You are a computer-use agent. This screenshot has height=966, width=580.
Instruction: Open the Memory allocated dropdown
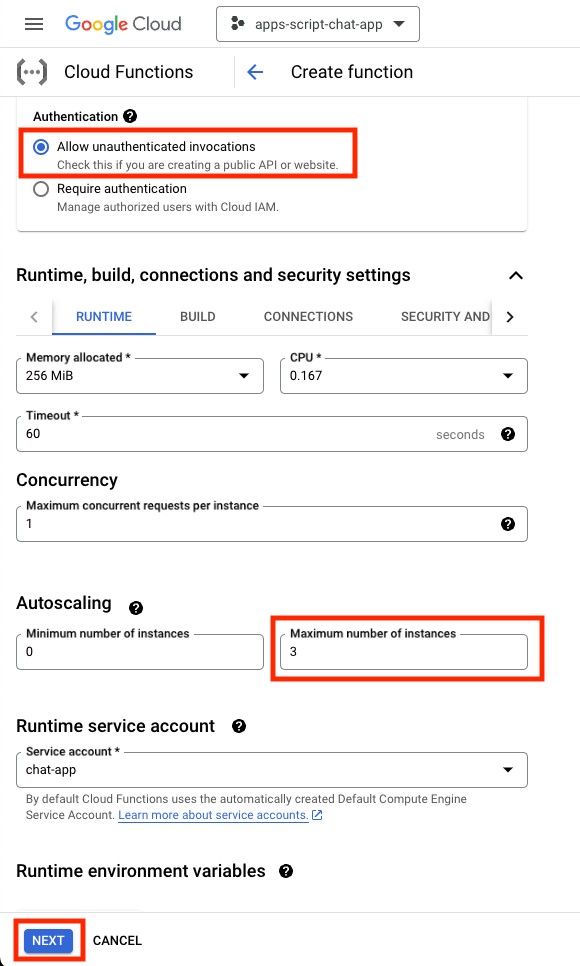[140, 376]
